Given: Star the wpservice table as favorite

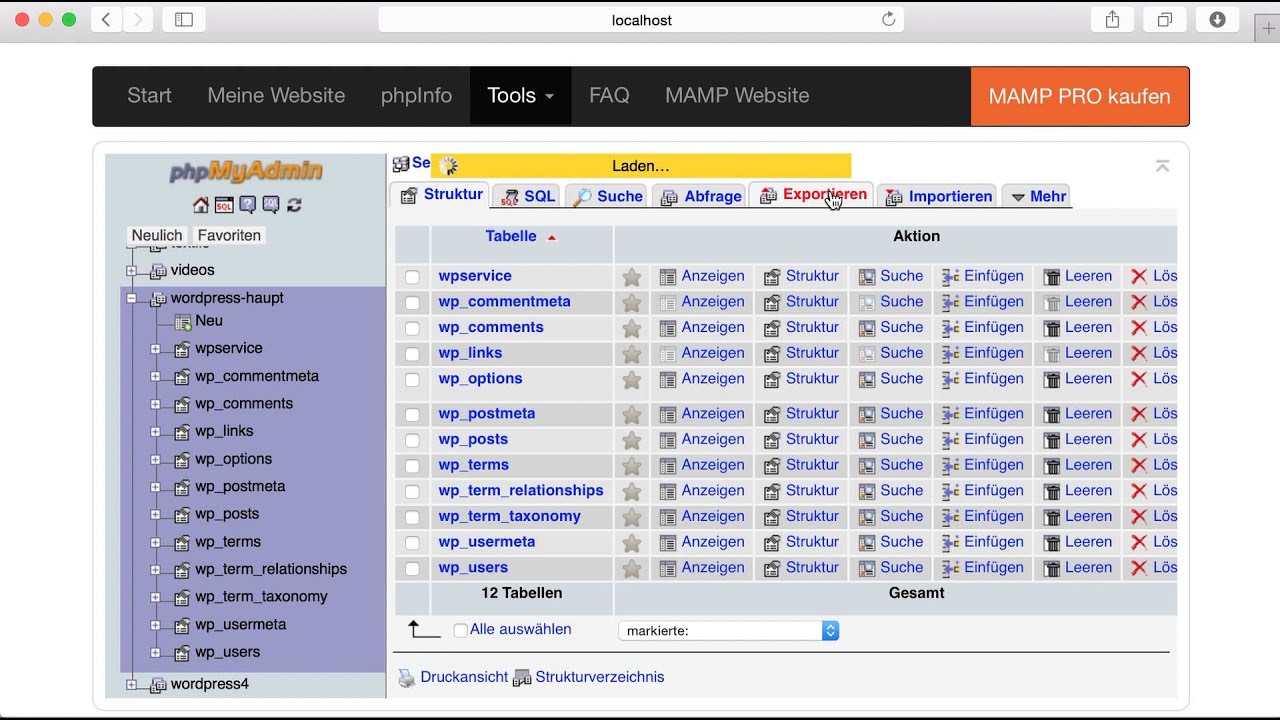Looking at the screenshot, I should 631,277.
